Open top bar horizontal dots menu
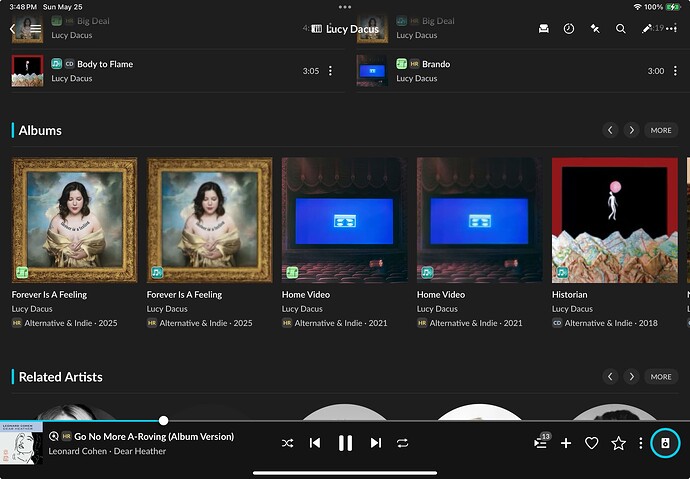 [672, 29]
